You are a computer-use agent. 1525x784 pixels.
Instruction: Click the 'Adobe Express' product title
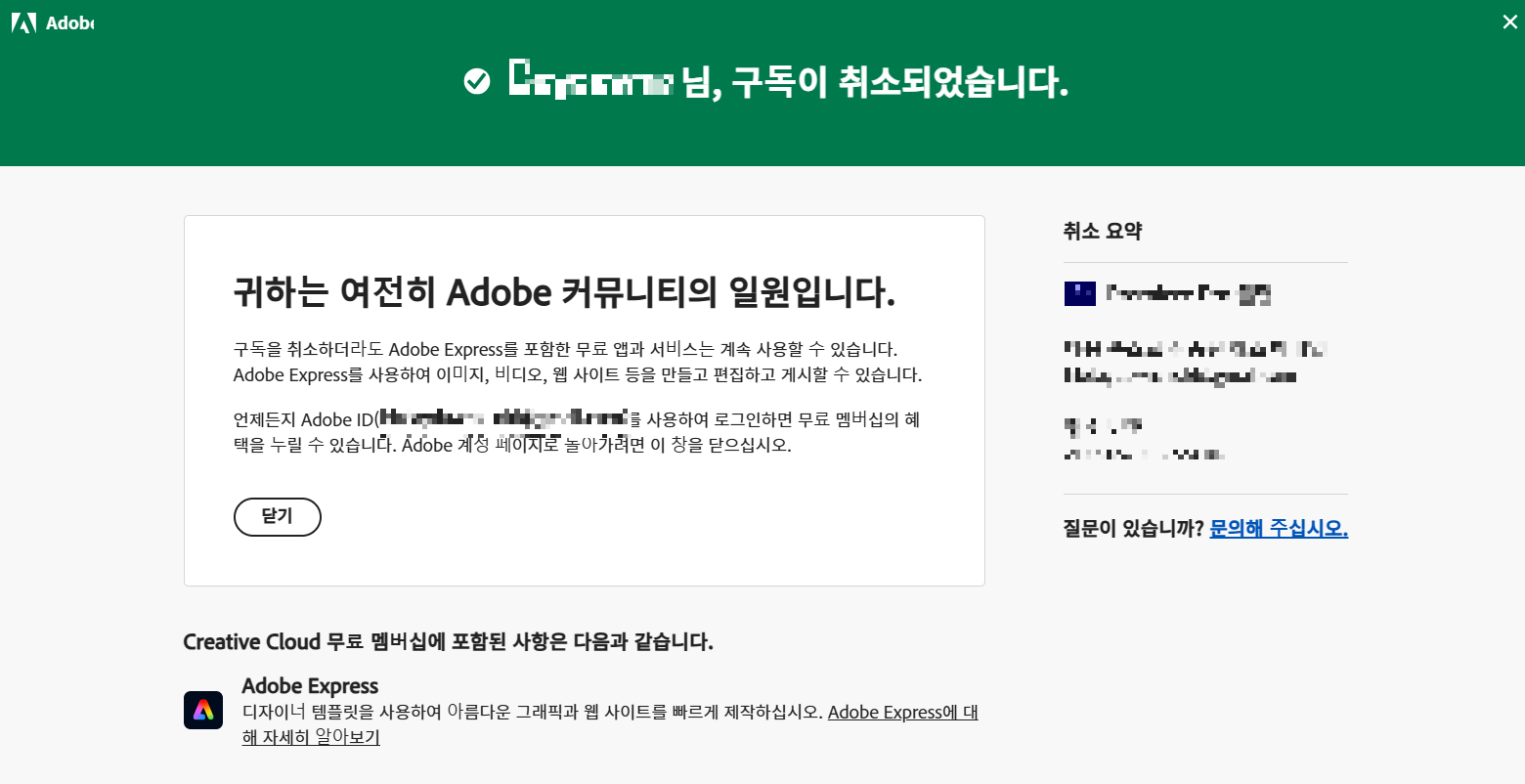click(x=310, y=685)
